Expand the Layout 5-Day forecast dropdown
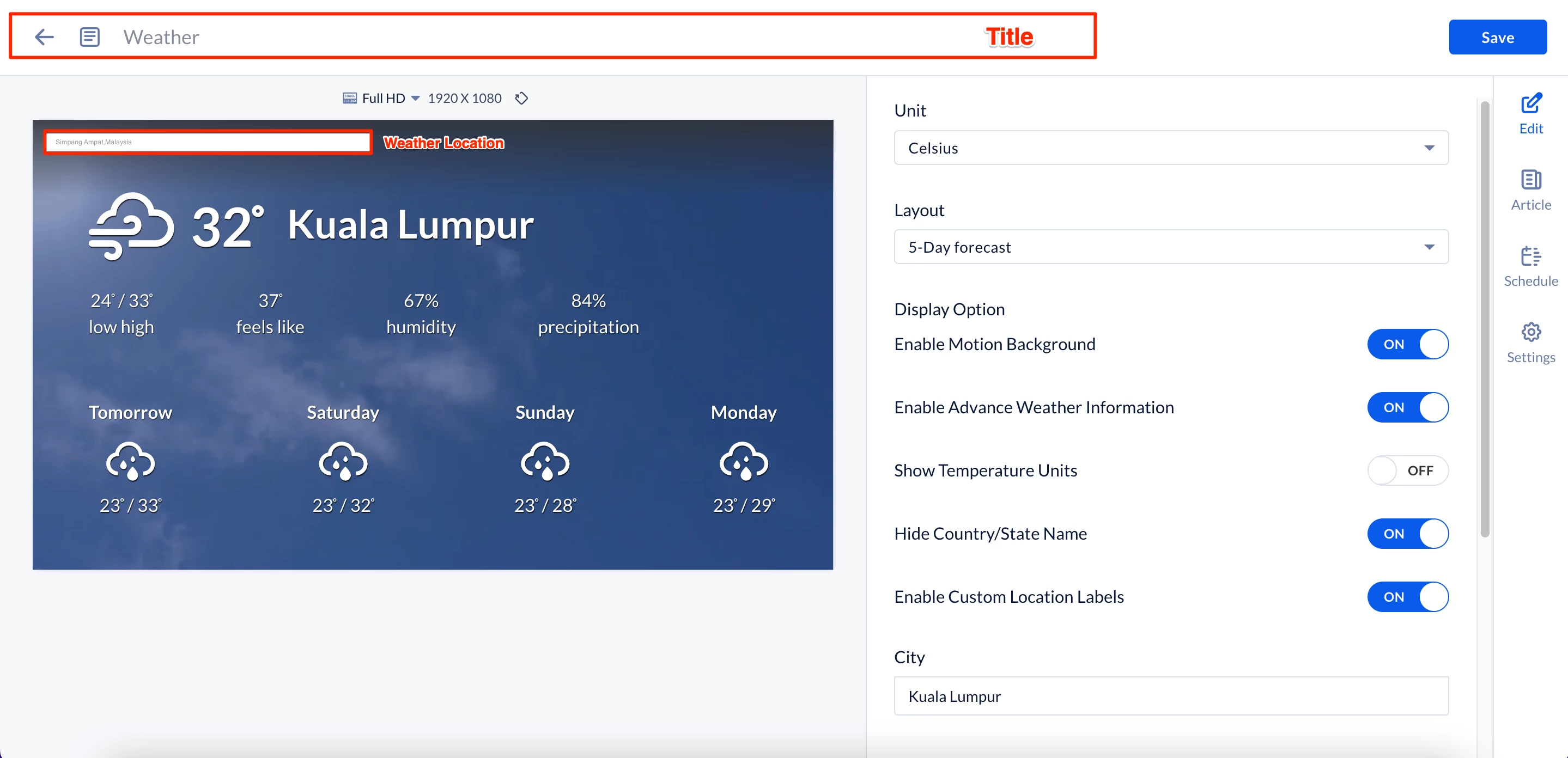The image size is (1568, 758). click(1170, 247)
